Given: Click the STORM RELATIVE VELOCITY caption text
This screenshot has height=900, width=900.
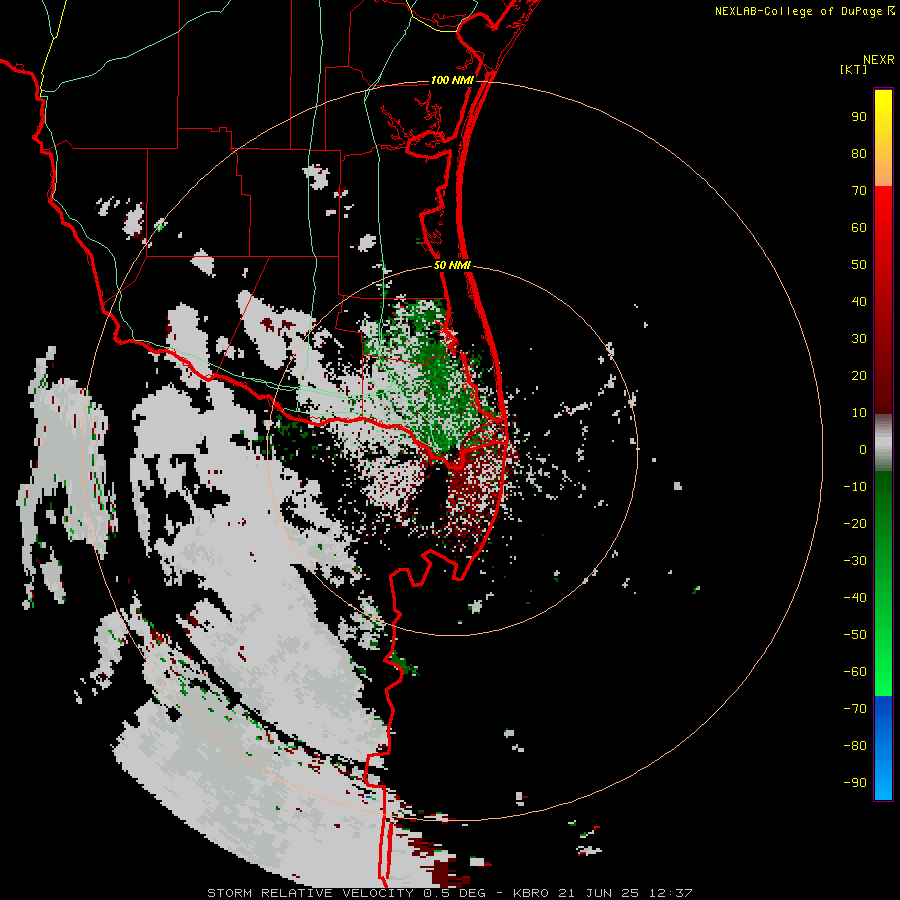Looking at the screenshot, I should click(313, 893).
